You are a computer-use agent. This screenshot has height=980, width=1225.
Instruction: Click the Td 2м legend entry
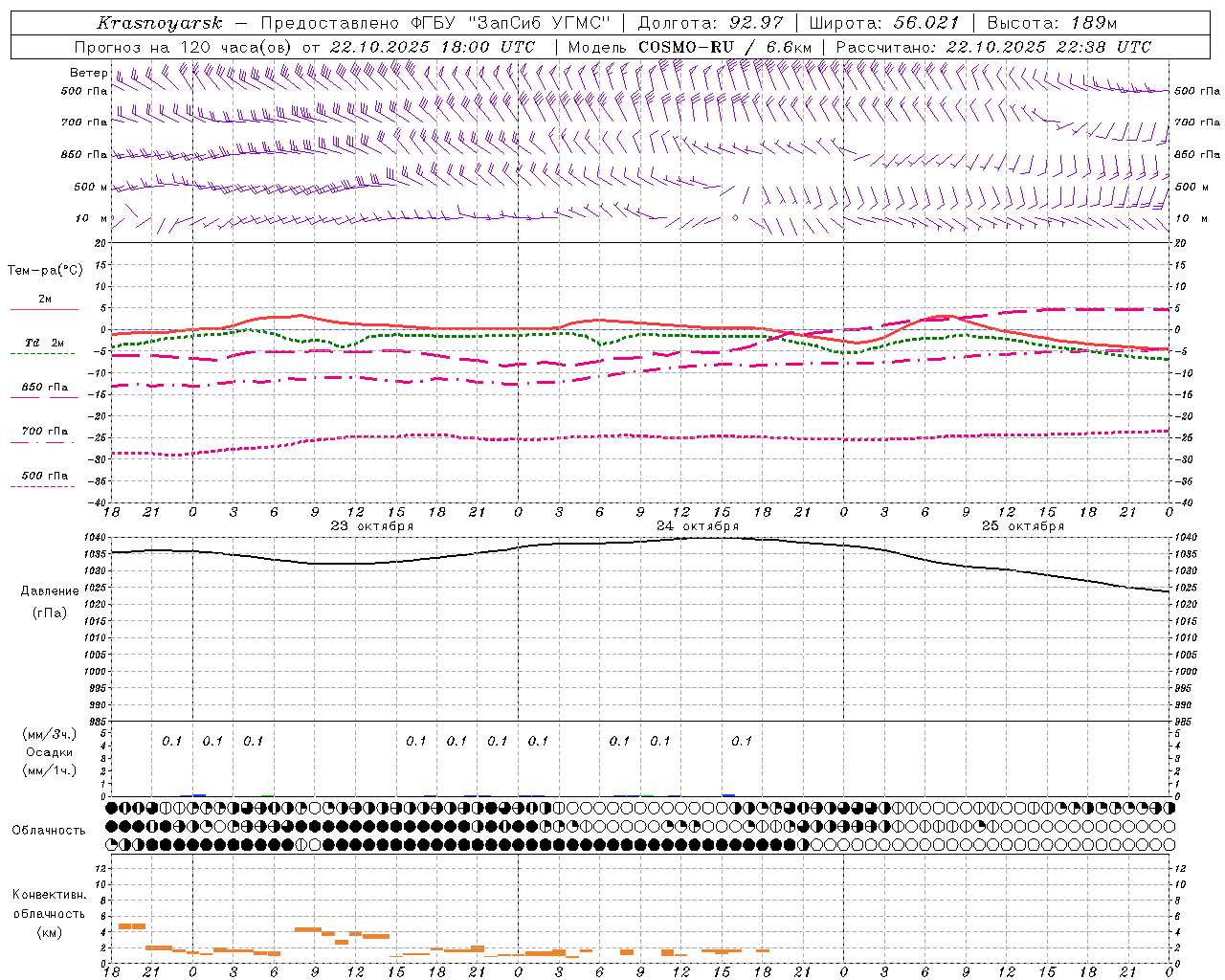tap(44, 343)
